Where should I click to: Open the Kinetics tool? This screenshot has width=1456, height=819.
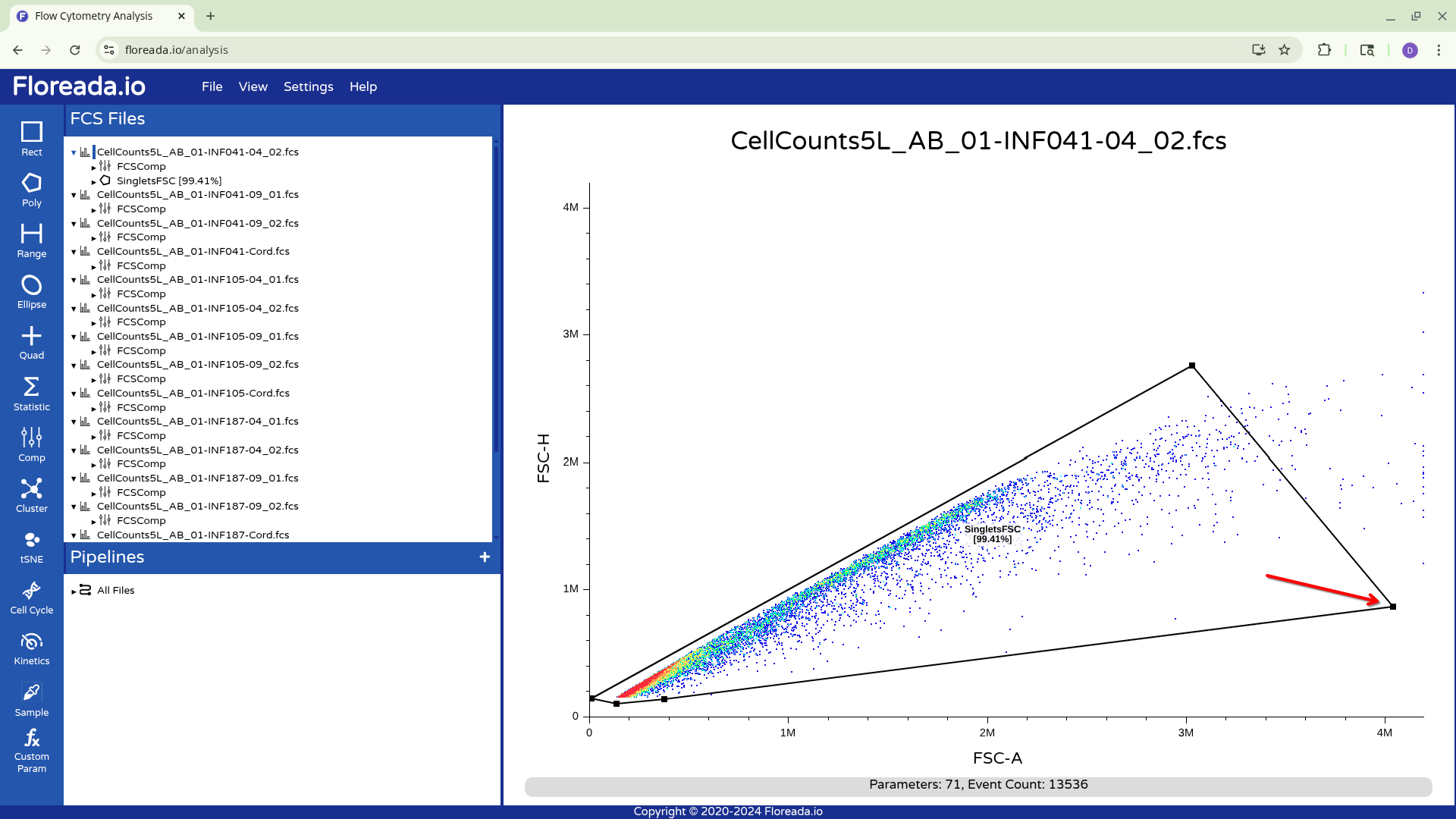pos(31,648)
